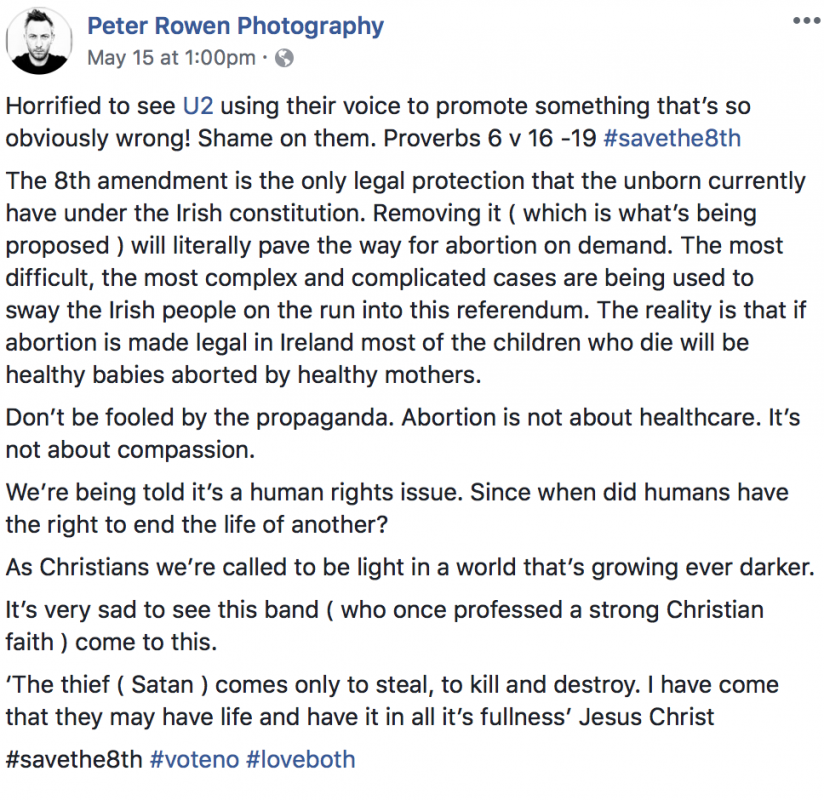Click the words "Jesus Christ" ending the quote
This screenshot has width=824, height=800.
[646, 717]
